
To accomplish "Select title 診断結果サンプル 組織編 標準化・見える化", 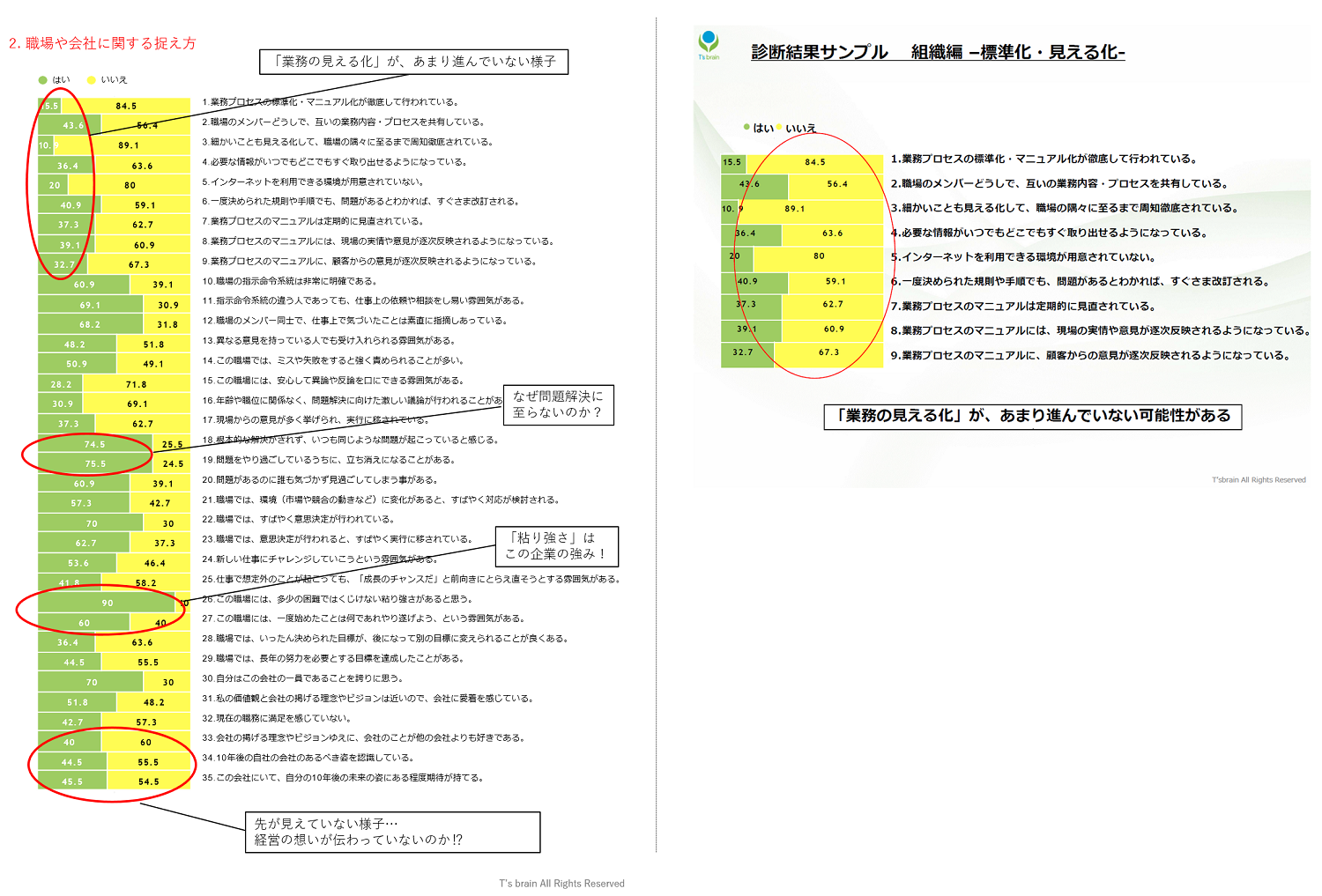I will coord(938,52).
